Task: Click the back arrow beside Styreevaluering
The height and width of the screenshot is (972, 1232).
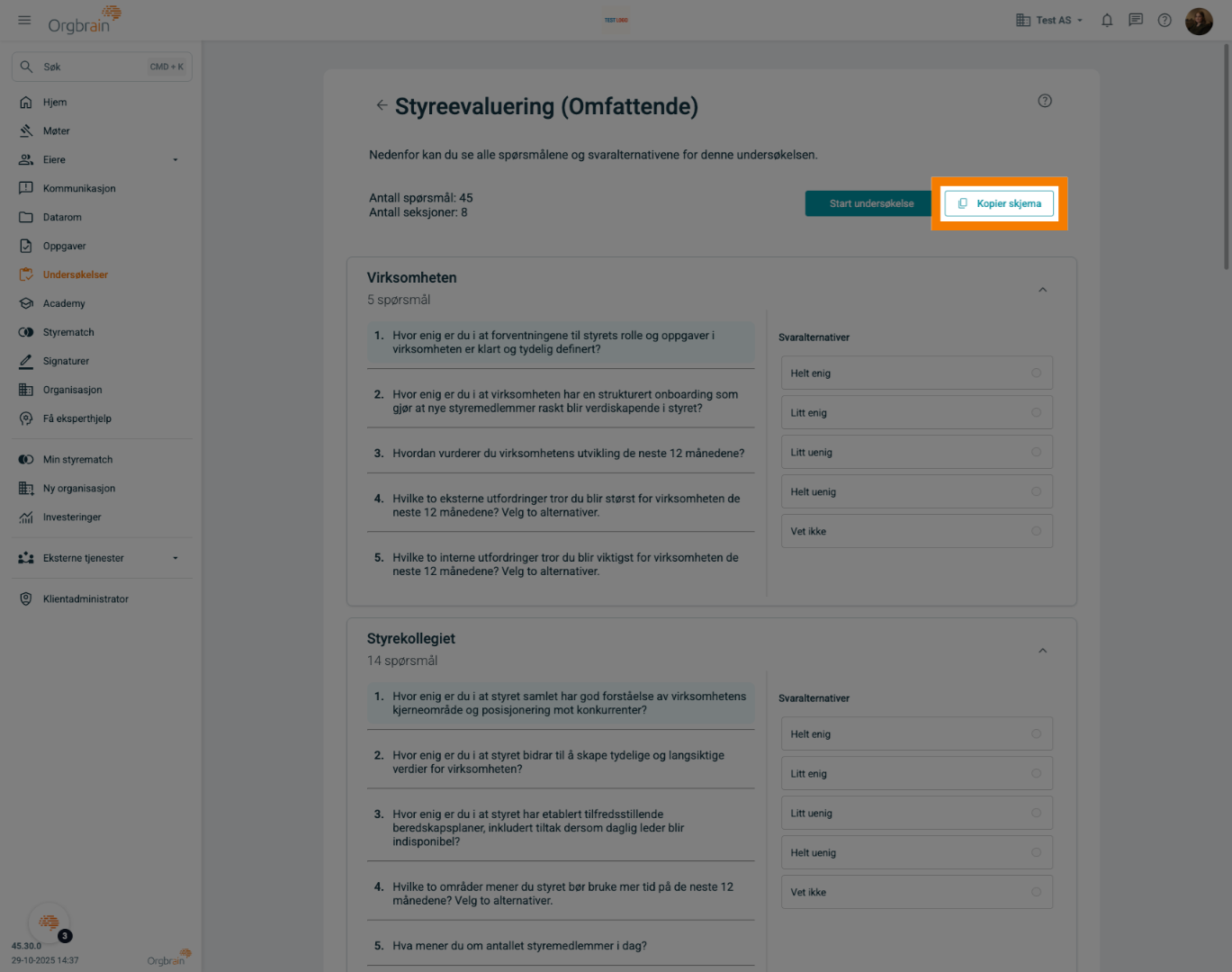Action: (382, 105)
